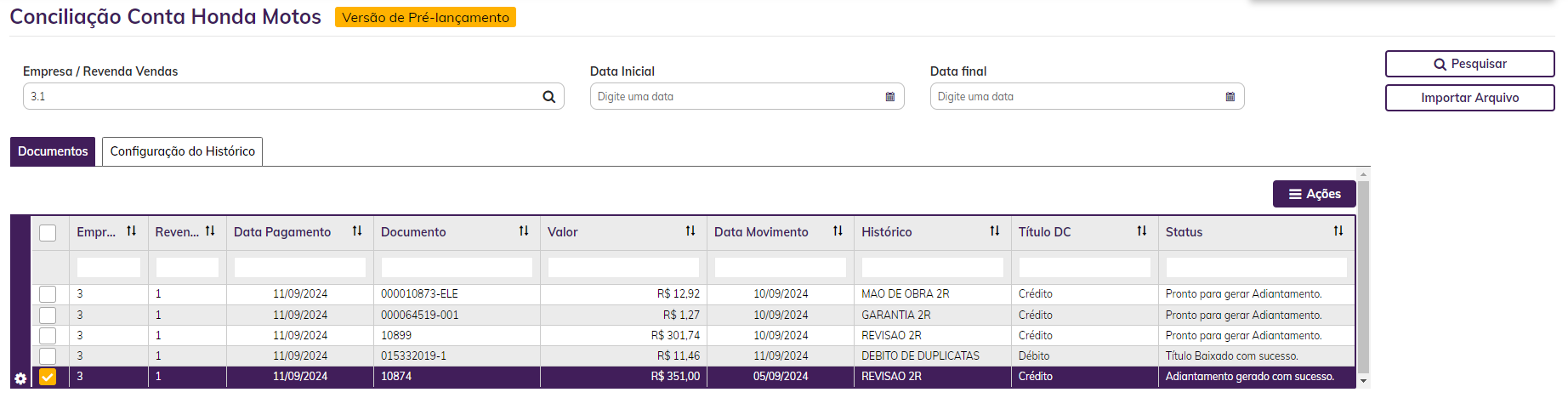Check the row for document 10899
1568x415 pixels.
(48, 336)
